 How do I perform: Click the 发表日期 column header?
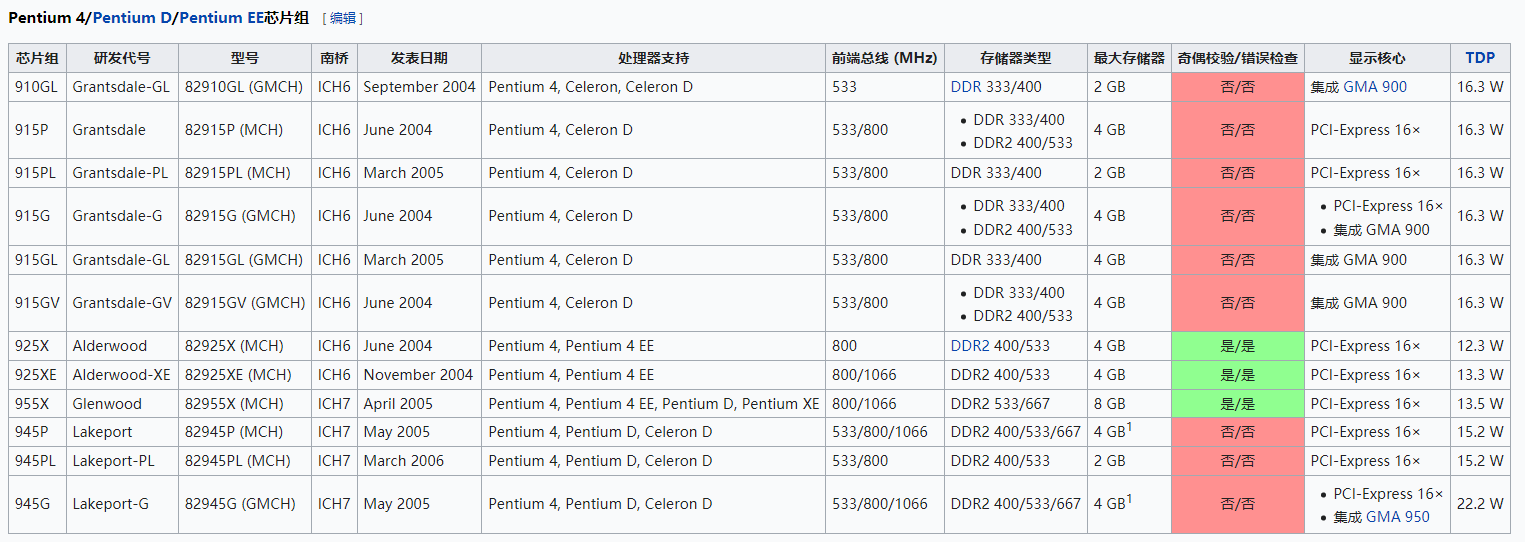click(419, 58)
